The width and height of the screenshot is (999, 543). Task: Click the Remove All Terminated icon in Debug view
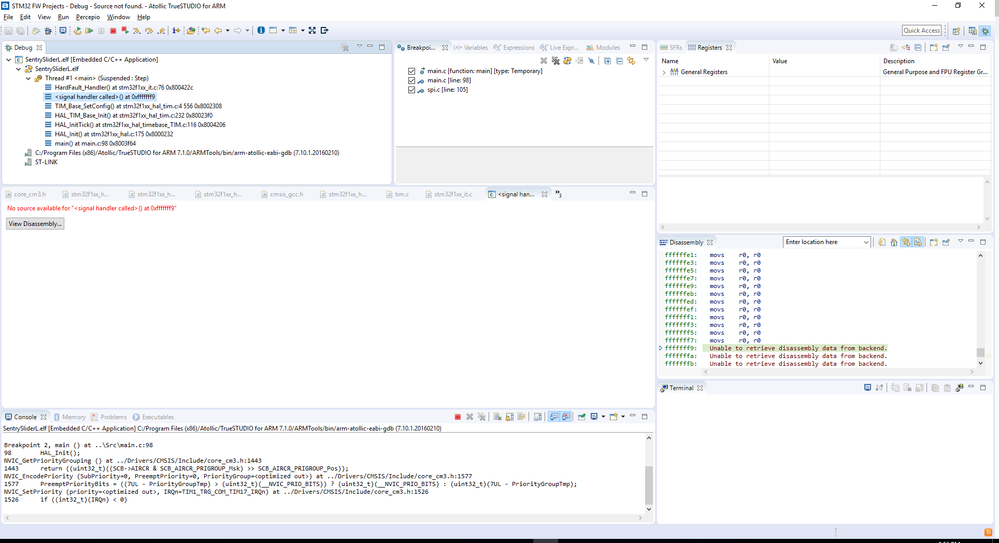pyautogui.click(x=345, y=47)
